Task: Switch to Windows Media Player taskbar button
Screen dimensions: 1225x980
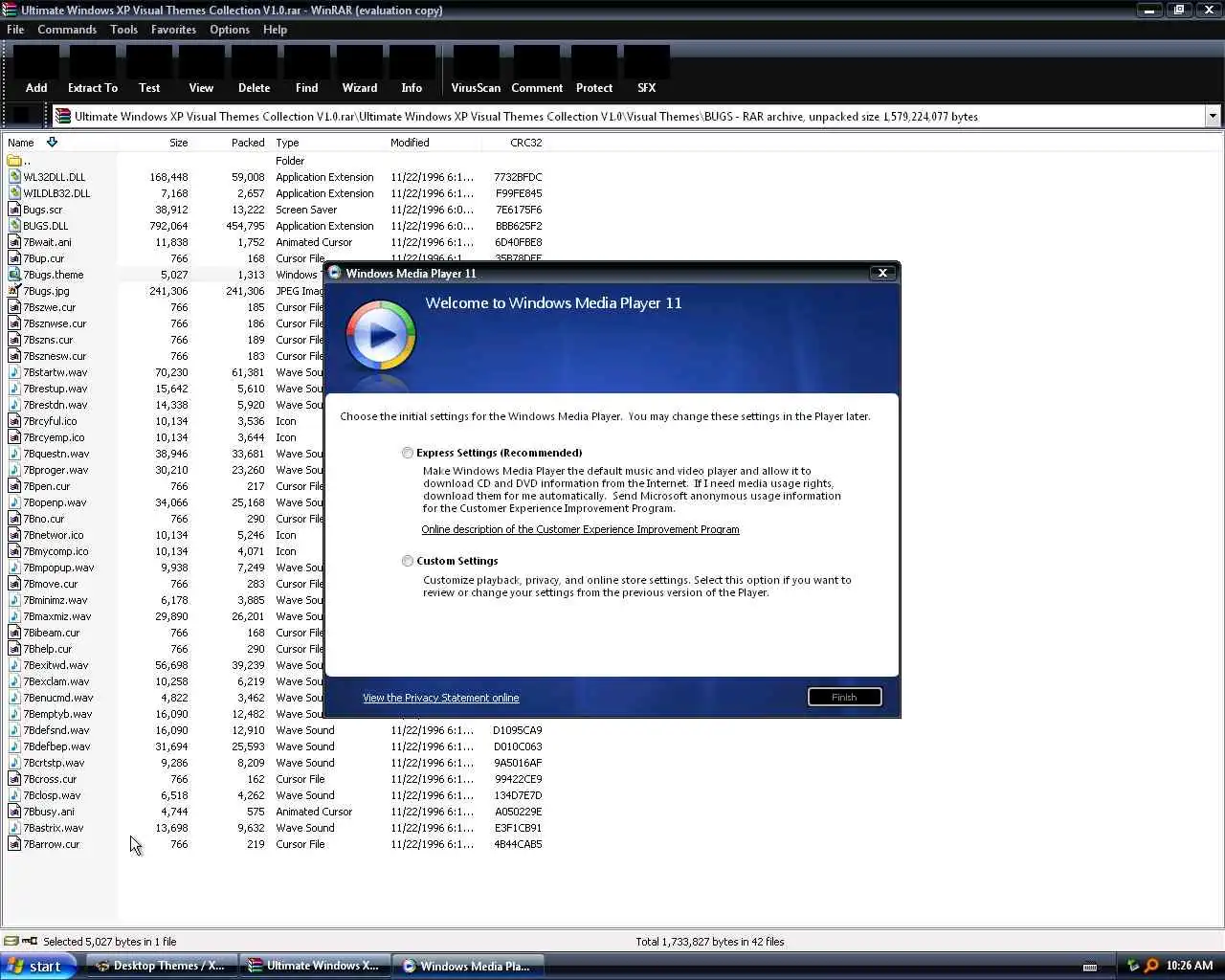Action: click(x=469, y=966)
